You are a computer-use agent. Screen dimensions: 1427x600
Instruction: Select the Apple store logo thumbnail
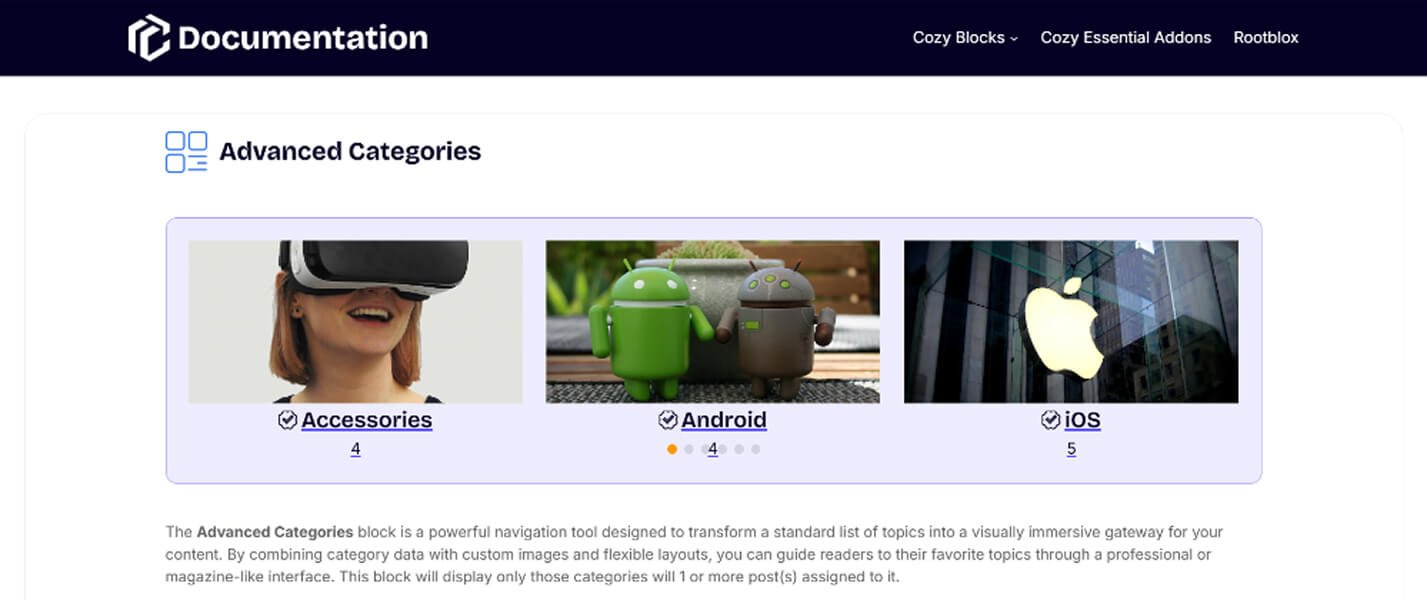[x=1071, y=321]
